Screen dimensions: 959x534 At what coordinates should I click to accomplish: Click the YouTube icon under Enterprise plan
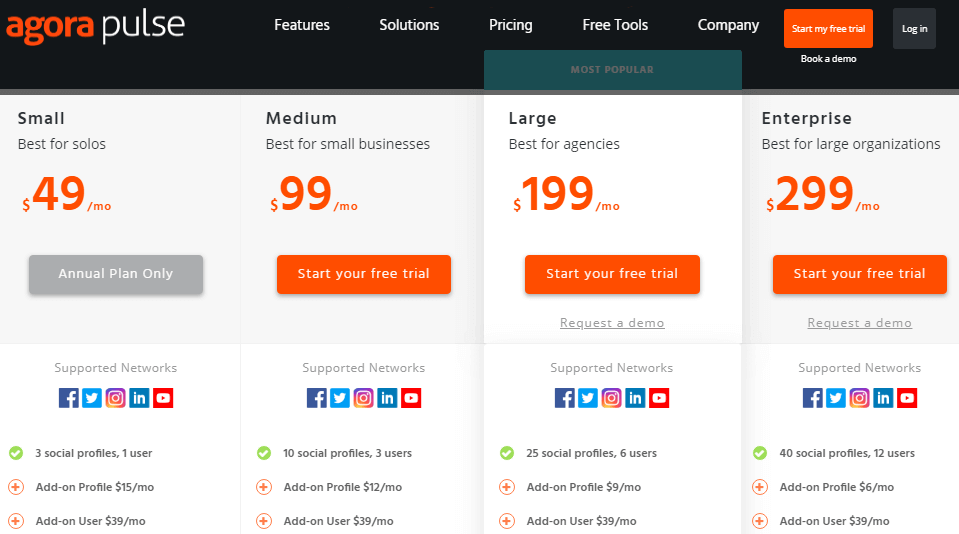[x=907, y=398]
